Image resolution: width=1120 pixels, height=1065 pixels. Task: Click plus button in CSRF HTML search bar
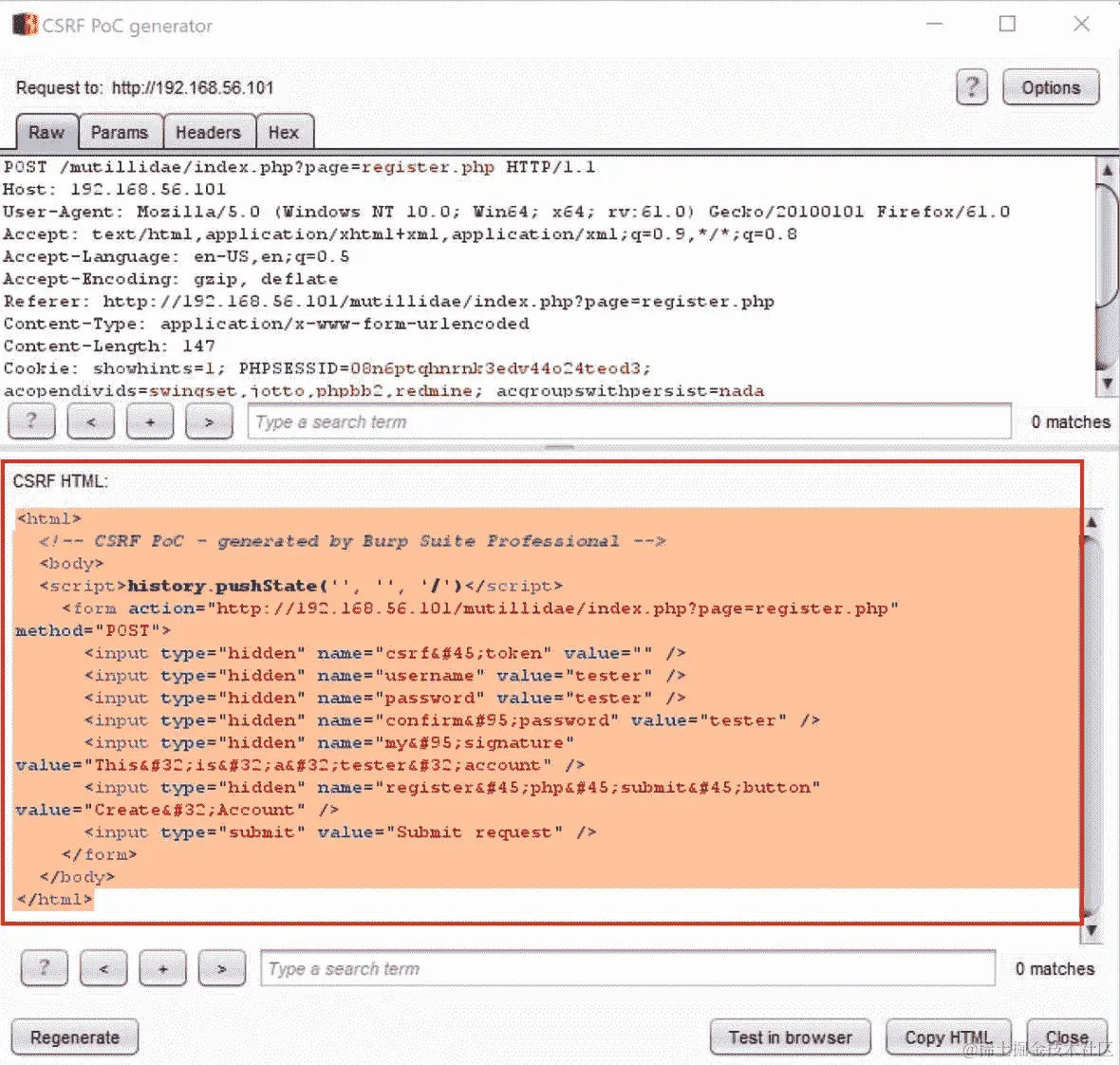coord(163,968)
